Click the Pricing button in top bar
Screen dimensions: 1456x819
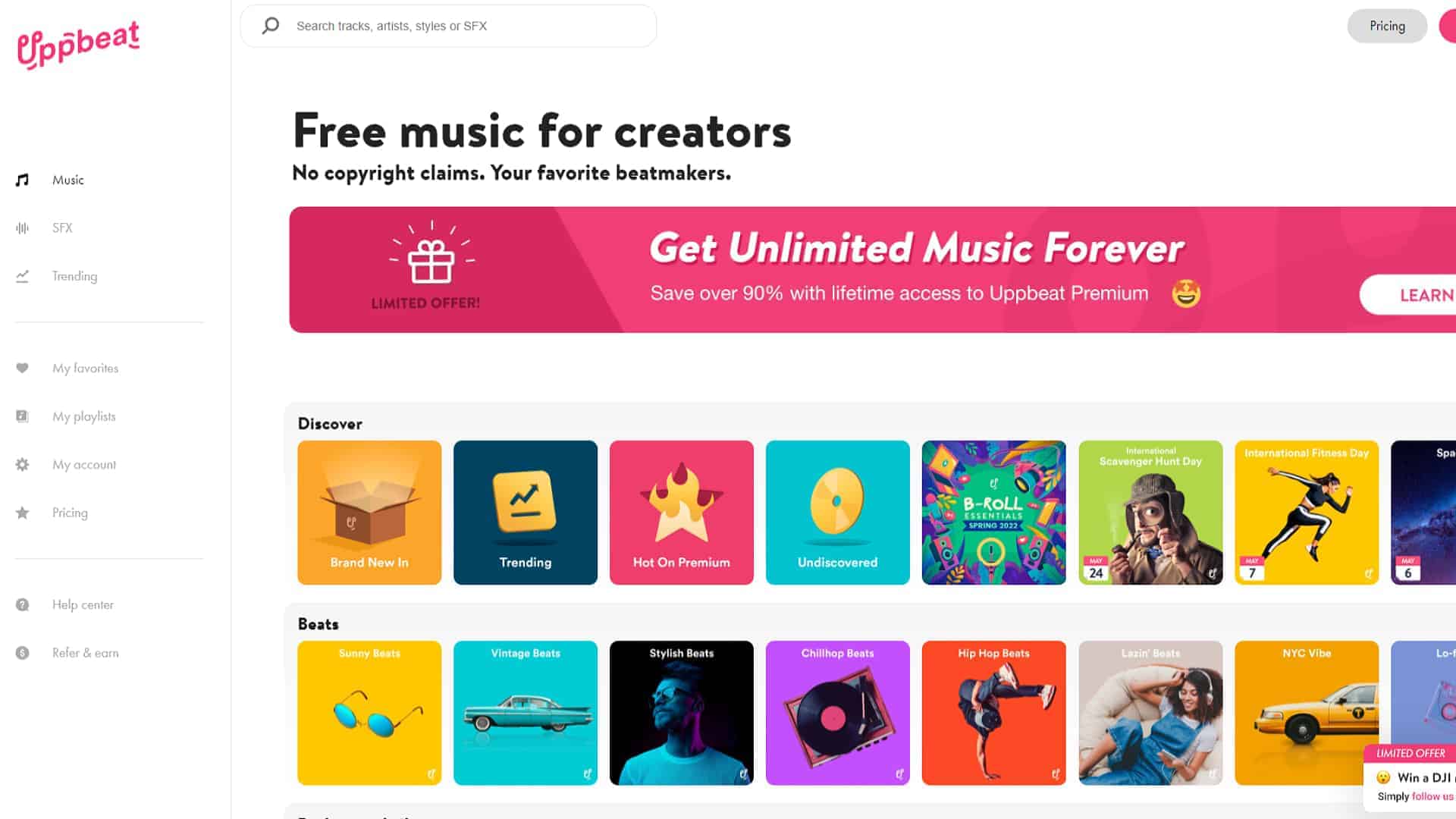point(1387,26)
